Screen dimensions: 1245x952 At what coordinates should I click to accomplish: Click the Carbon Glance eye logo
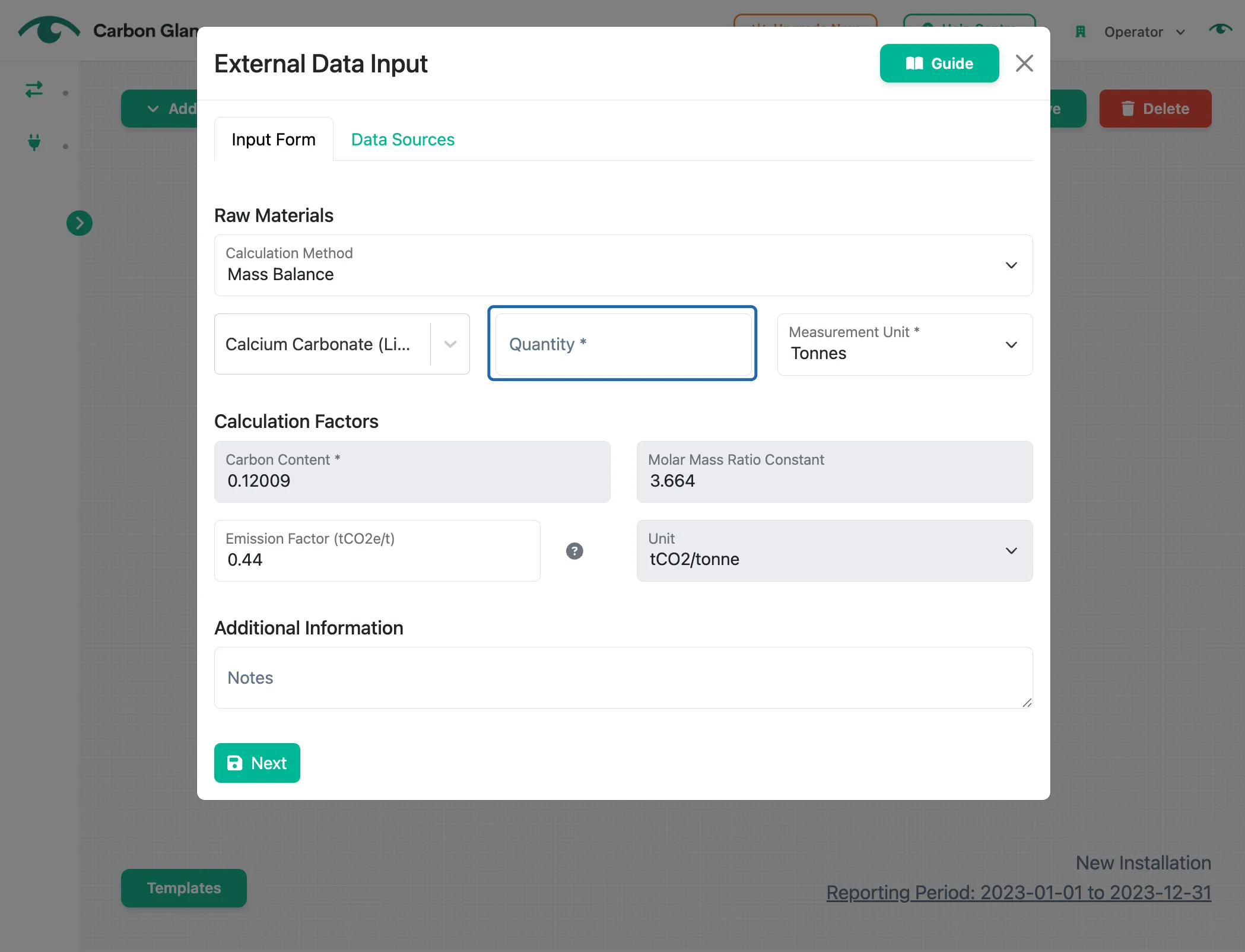49,30
